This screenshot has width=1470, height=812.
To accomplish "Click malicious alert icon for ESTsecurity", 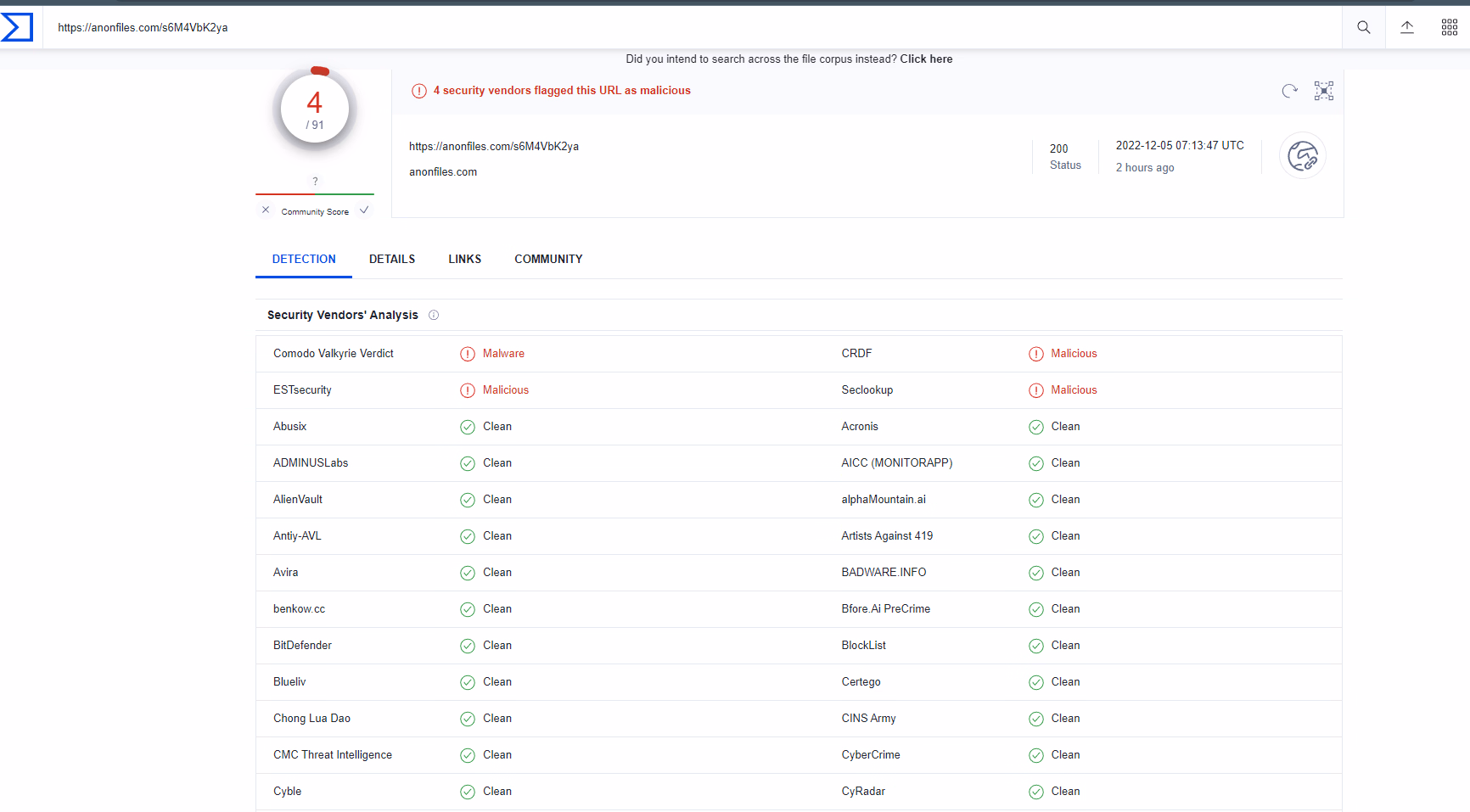I will coord(468,390).
